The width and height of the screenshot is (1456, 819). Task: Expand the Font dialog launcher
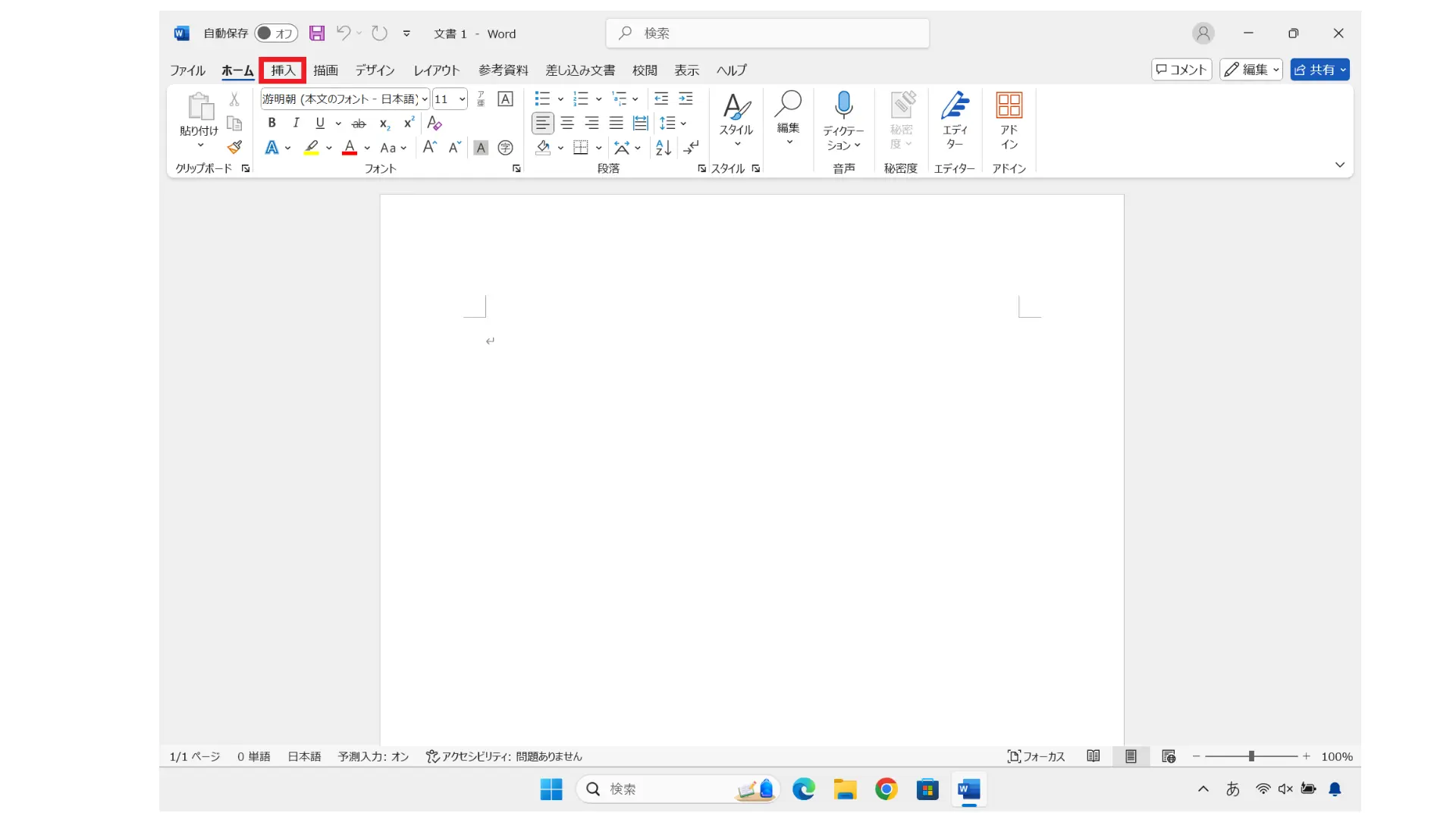click(516, 168)
